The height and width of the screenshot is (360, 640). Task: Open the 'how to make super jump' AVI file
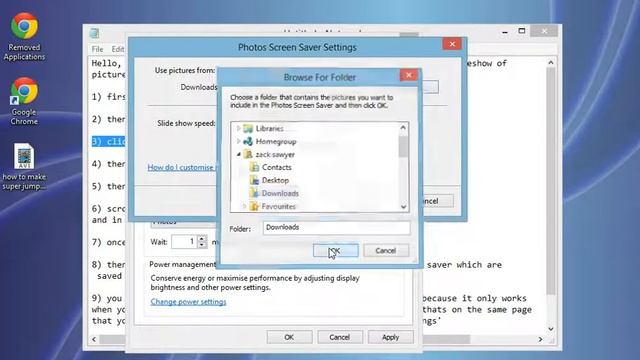click(x=24, y=167)
